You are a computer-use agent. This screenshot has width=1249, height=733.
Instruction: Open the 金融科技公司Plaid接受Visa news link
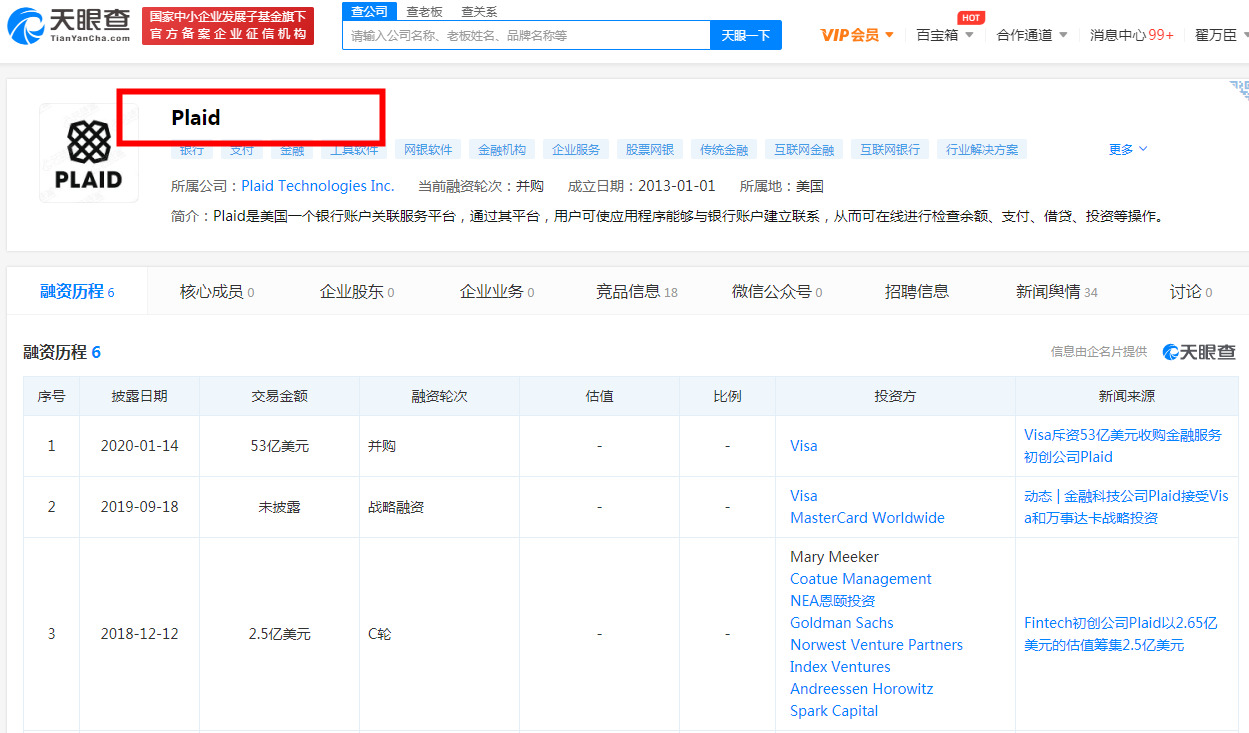coord(1127,507)
